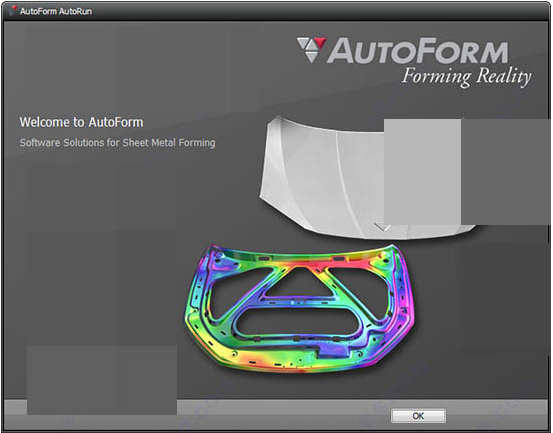Click the gray block at bottom-left of dialog
The width and height of the screenshot is (553, 433).
point(102,380)
